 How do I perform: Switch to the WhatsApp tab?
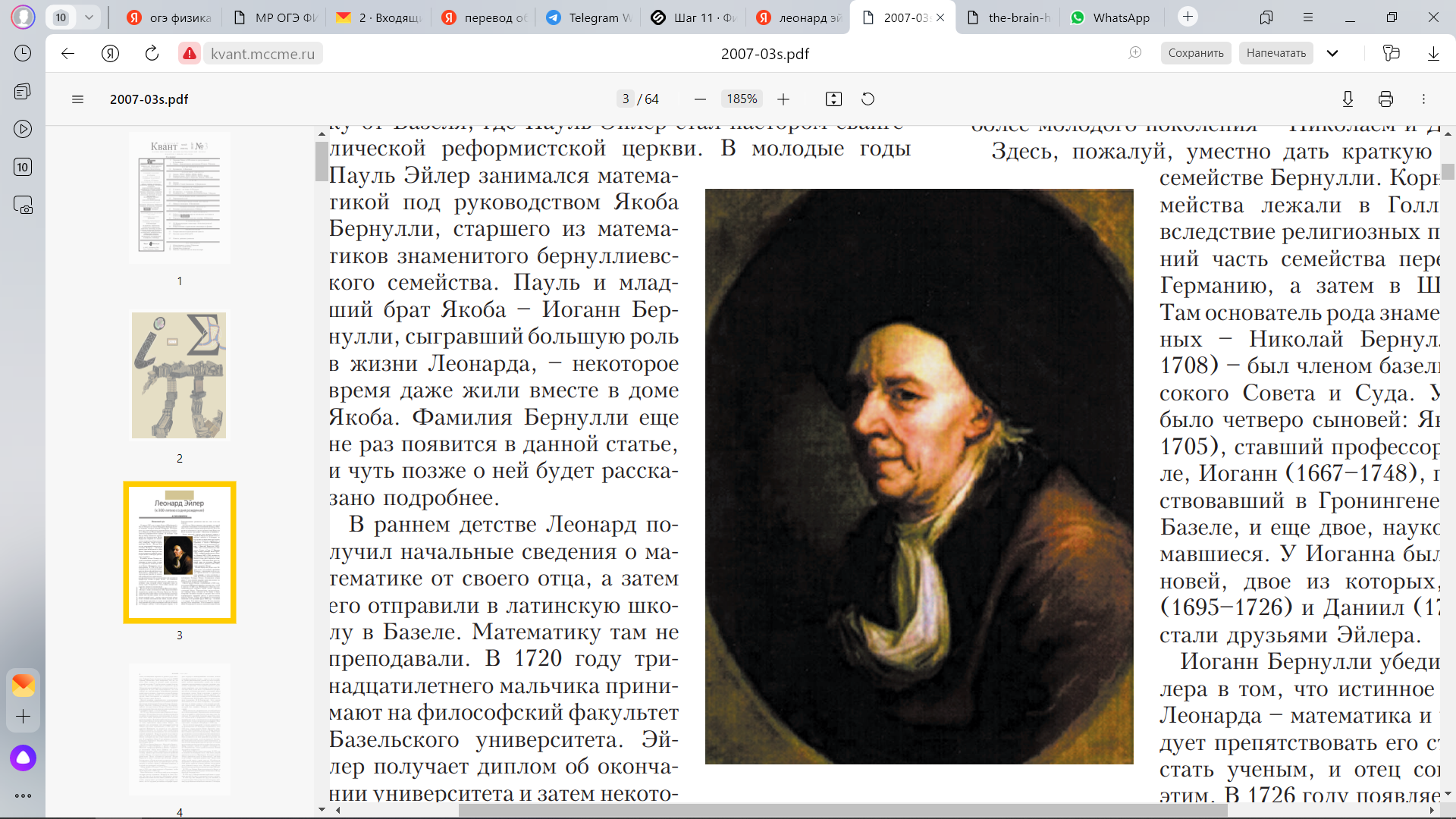tap(1112, 17)
